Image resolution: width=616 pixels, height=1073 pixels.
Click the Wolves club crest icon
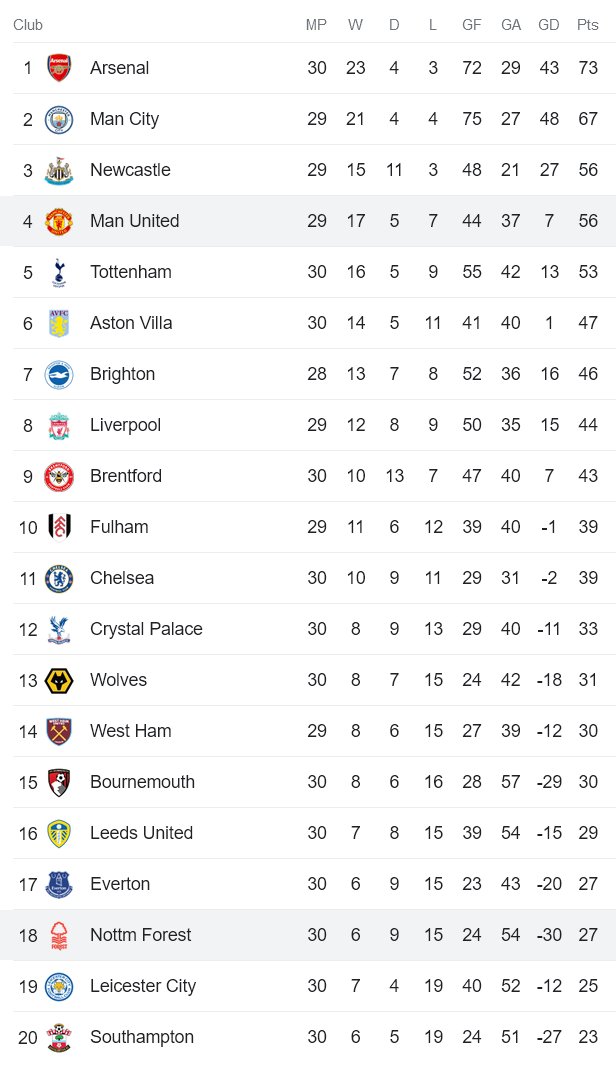coord(59,680)
